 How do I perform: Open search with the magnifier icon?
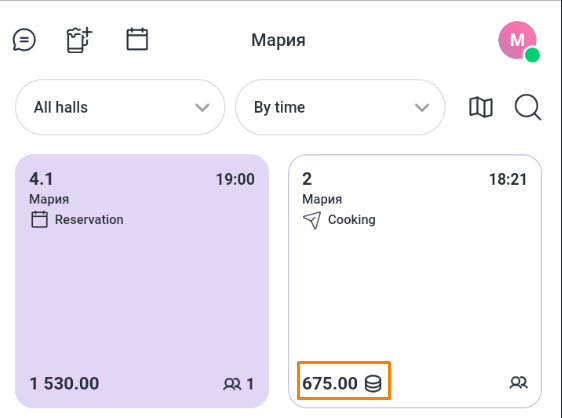tap(528, 107)
